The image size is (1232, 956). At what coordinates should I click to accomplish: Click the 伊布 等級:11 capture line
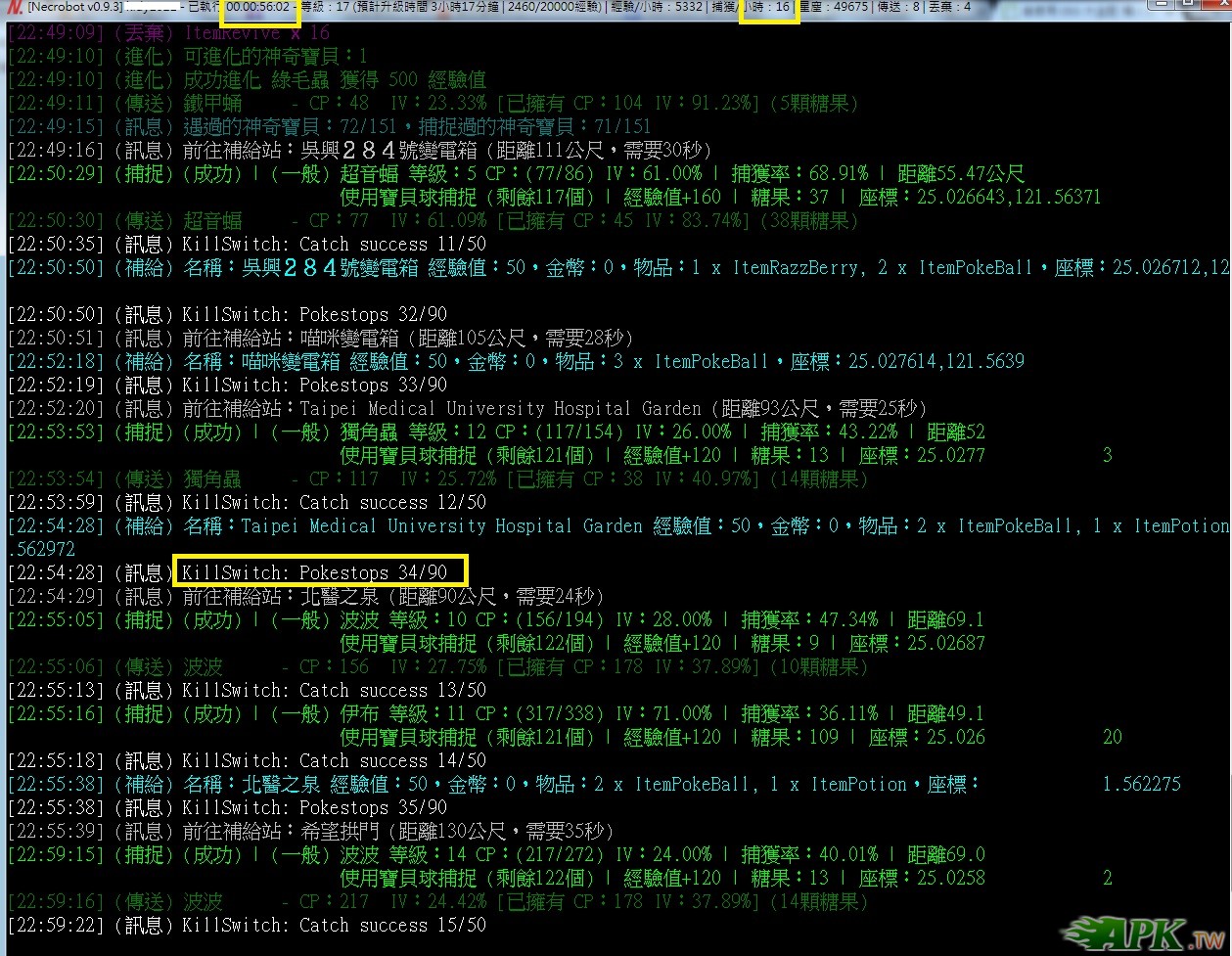click(496, 714)
